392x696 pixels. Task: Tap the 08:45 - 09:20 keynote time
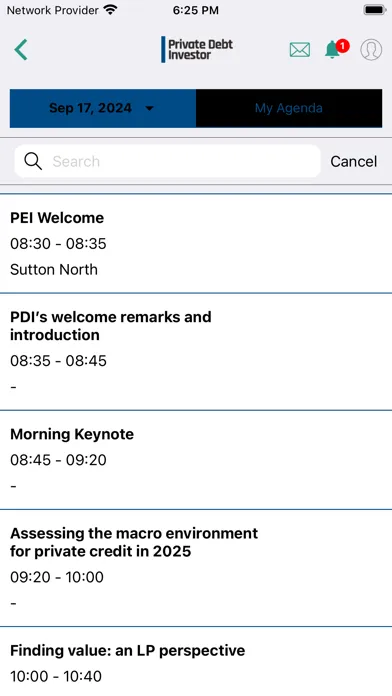point(58,460)
